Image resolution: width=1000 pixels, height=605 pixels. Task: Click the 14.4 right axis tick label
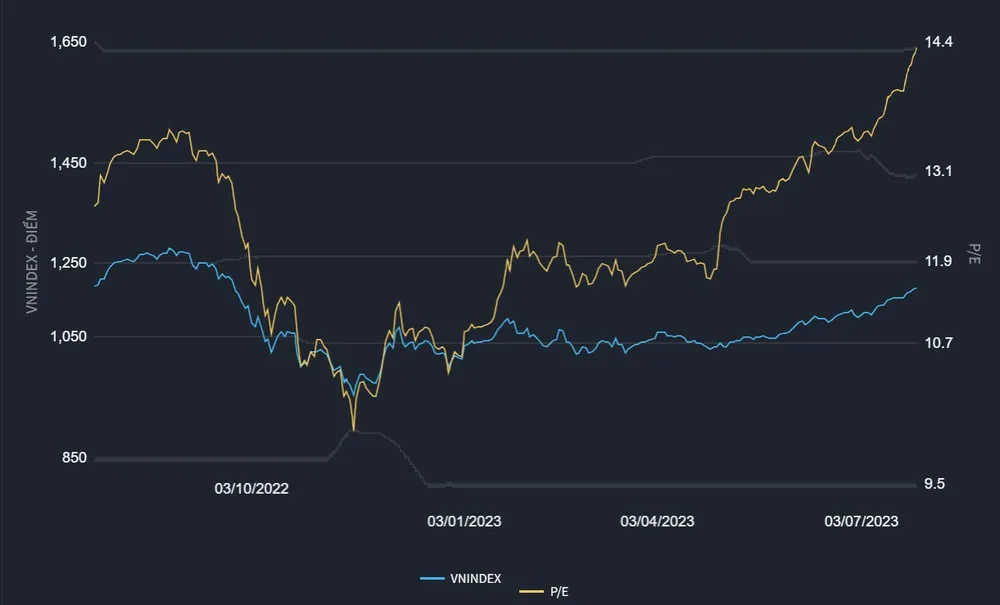[x=939, y=42]
